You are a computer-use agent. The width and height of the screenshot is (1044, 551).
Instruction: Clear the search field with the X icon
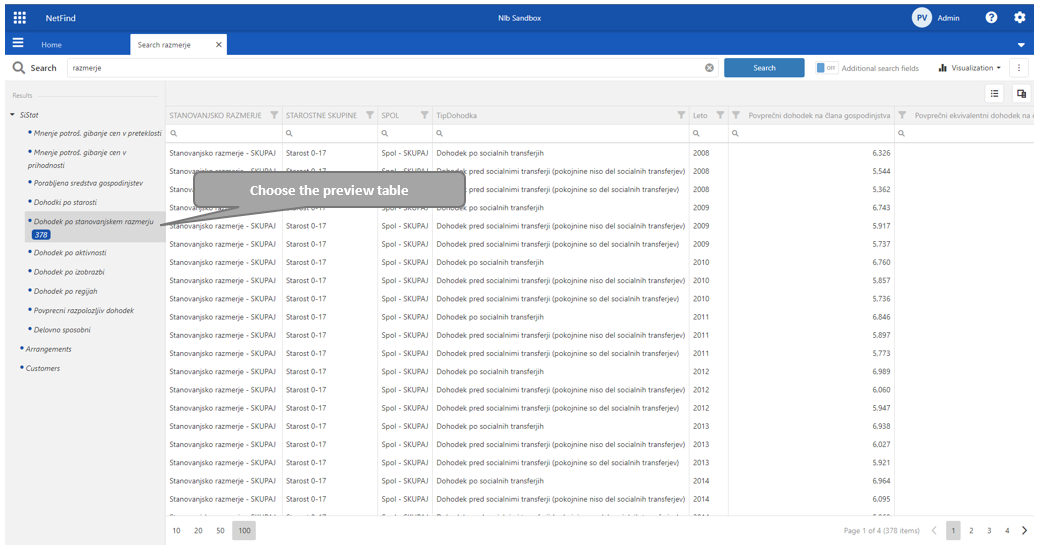click(x=709, y=68)
